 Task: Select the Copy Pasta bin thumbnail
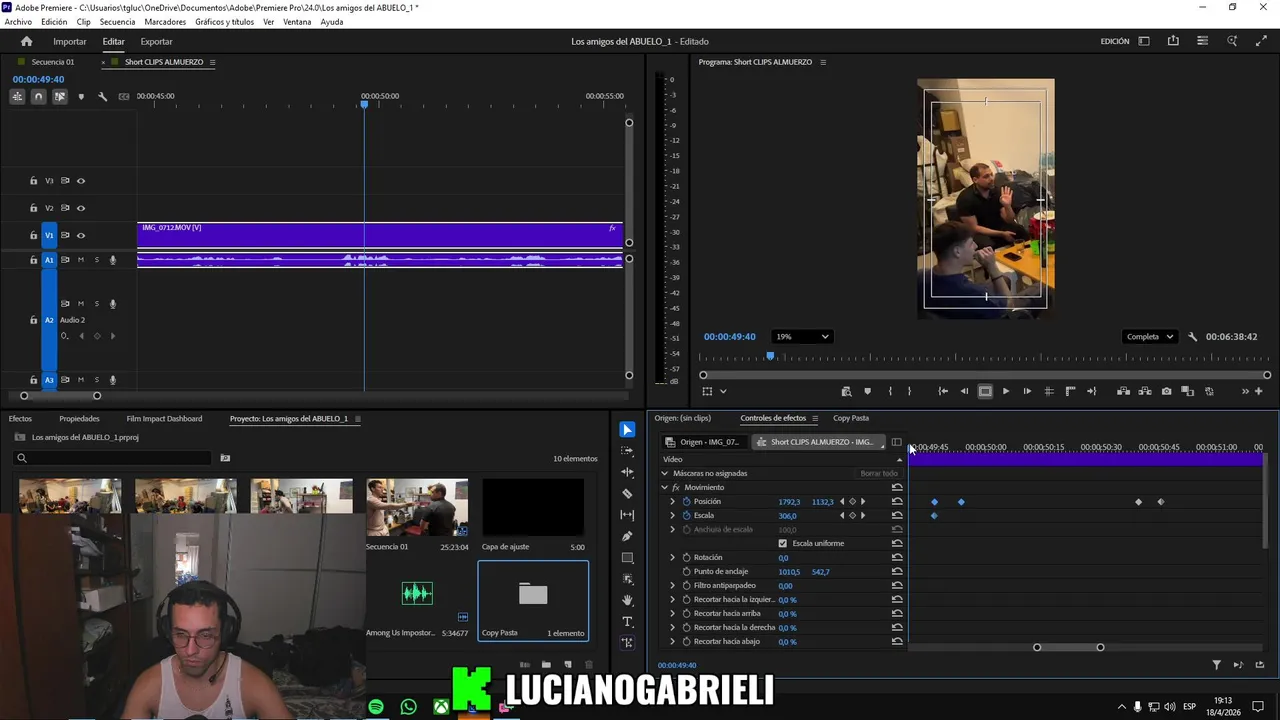tap(533, 594)
